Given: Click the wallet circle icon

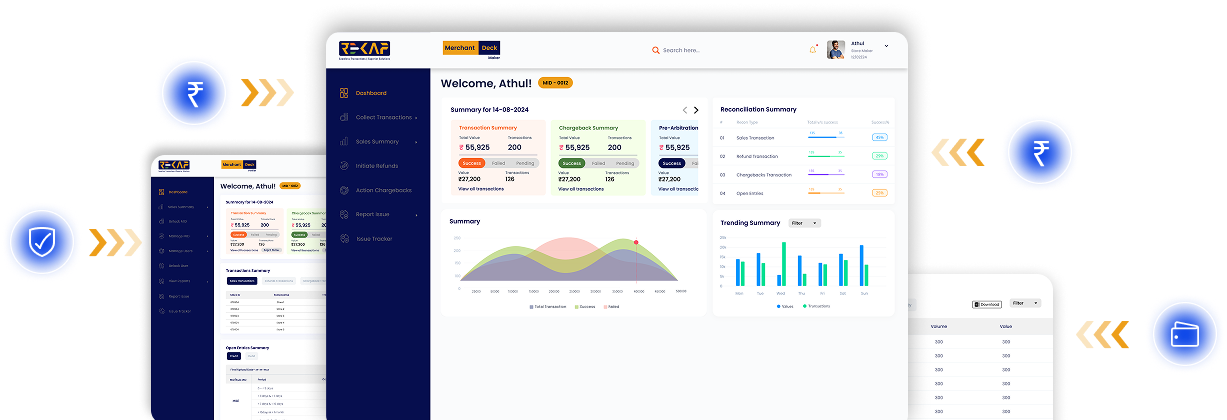Looking at the screenshot, I should [1183, 335].
